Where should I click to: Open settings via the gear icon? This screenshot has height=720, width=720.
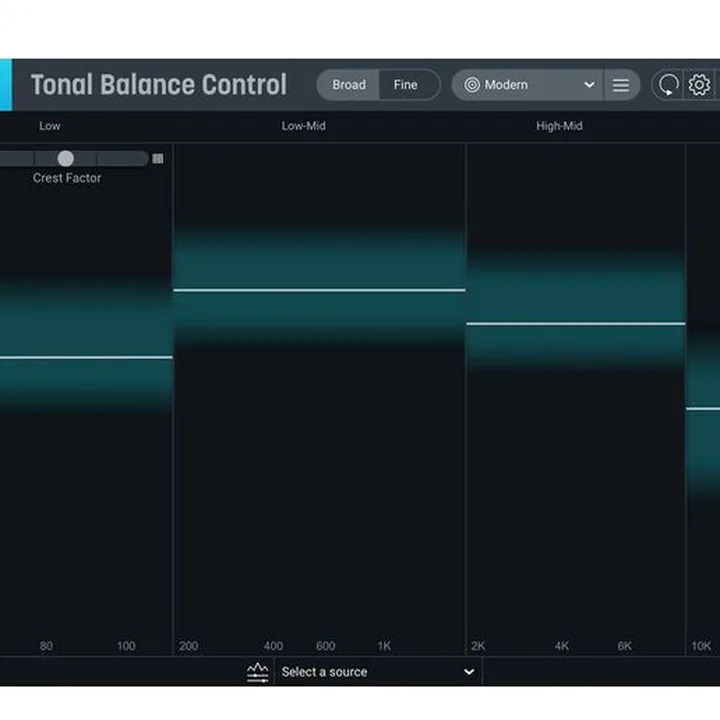pos(699,85)
